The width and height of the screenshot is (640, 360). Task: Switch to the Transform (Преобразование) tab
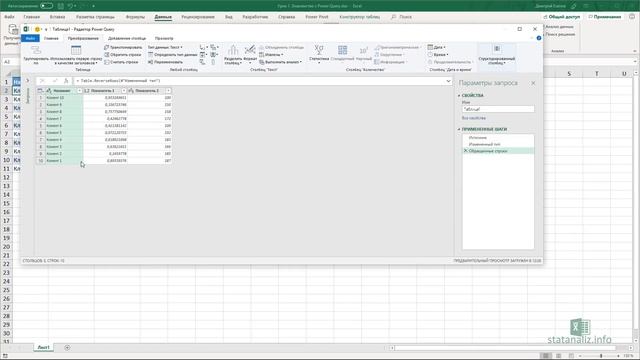(x=83, y=38)
